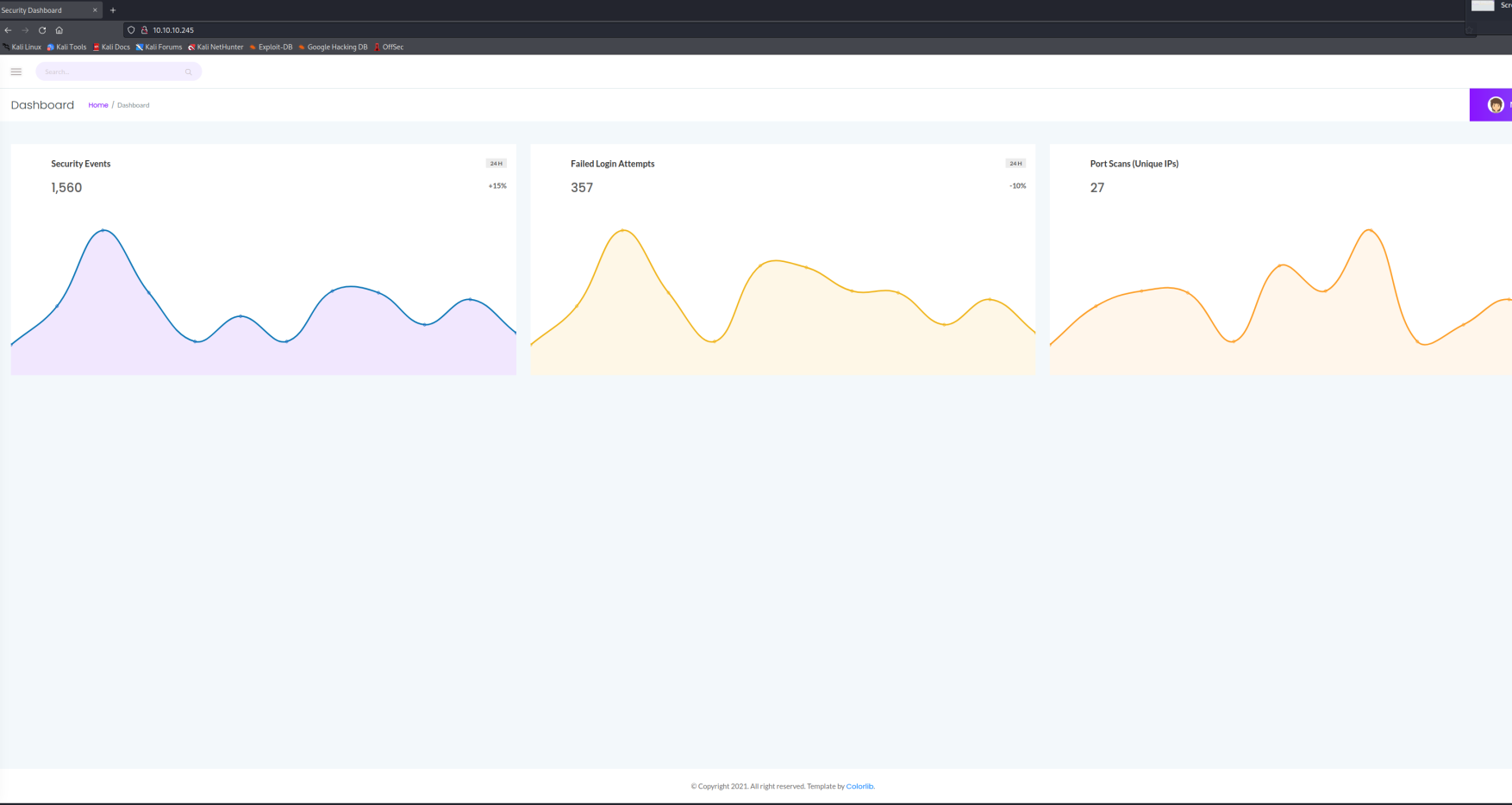Open a new tab with plus icon
This screenshot has height=805, width=1512.
pyautogui.click(x=113, y=10)
